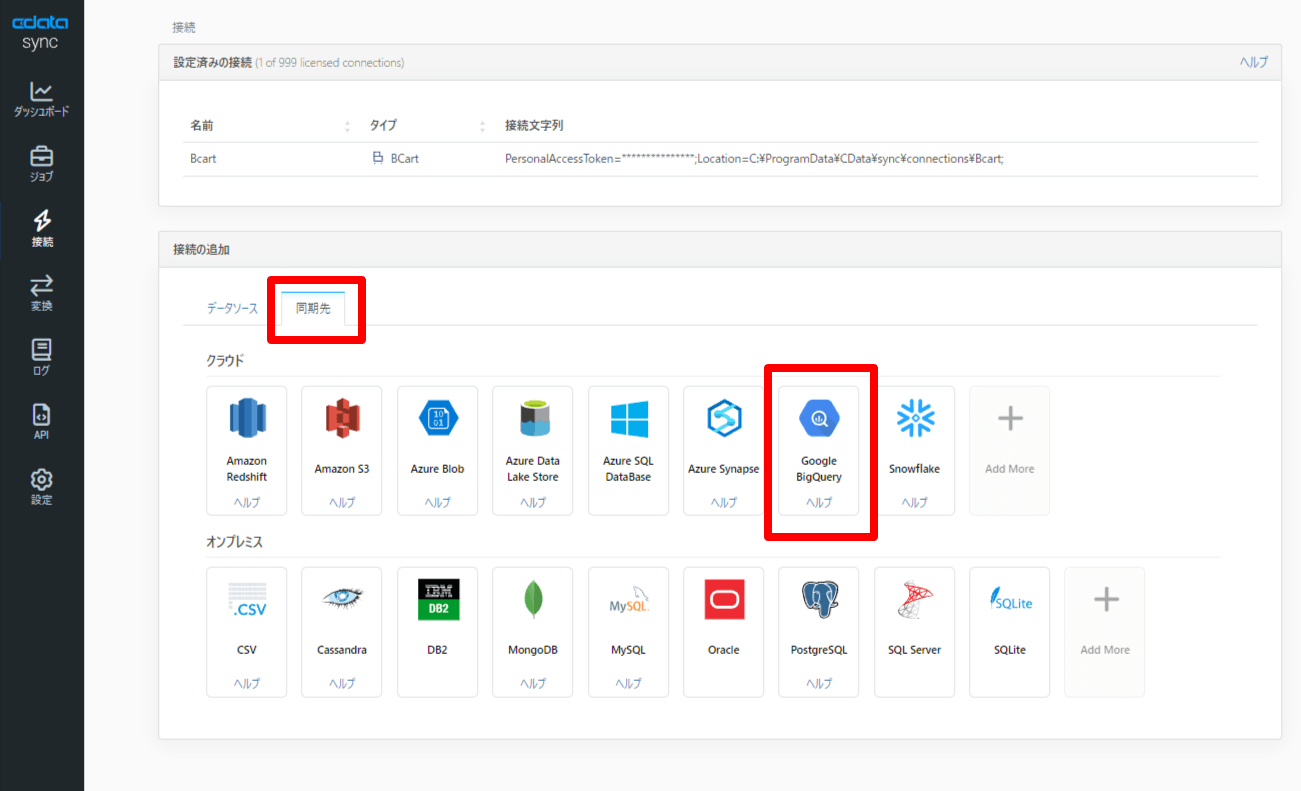Open the ヘルプ link under Azure Data Lake Store
The image size is (1301, 791).
pyautogui.click(x=533, y=503)
